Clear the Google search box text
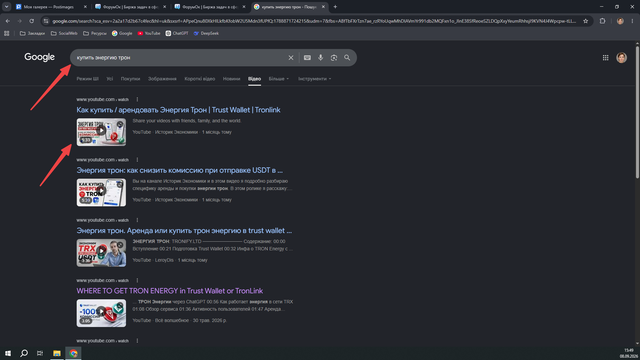640x360 pixels. click(x=291, y=58)
